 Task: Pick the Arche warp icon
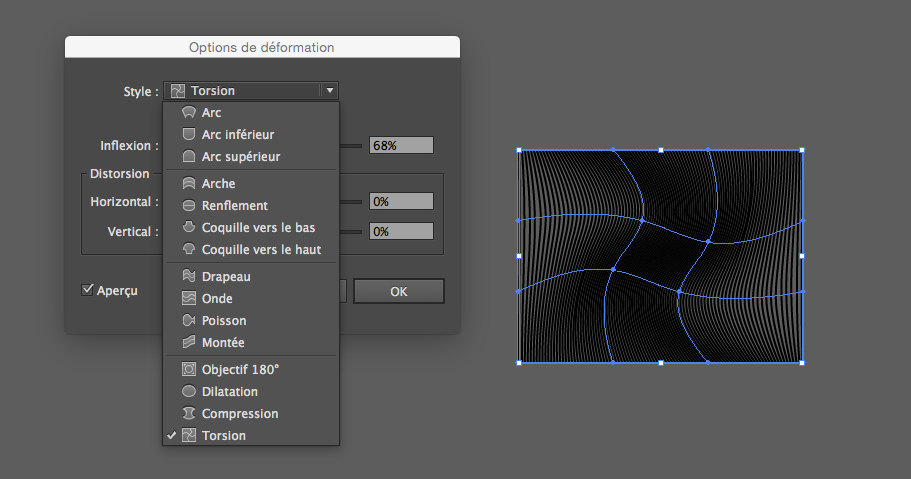[x=188, y=184]
